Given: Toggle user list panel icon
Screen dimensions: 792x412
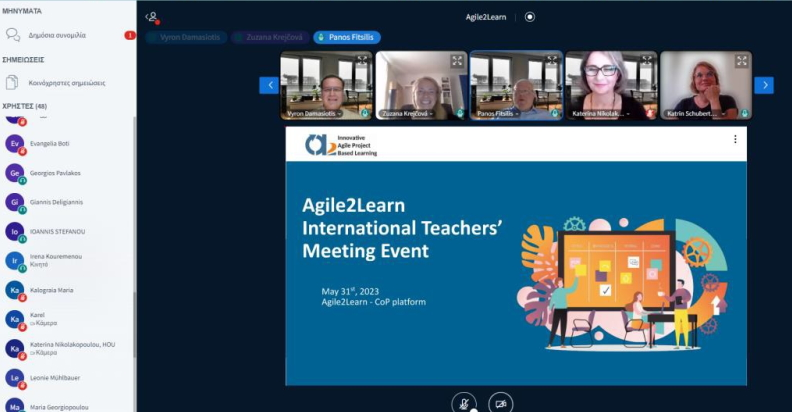Looking at the screenshot, I should click(153, 18).
